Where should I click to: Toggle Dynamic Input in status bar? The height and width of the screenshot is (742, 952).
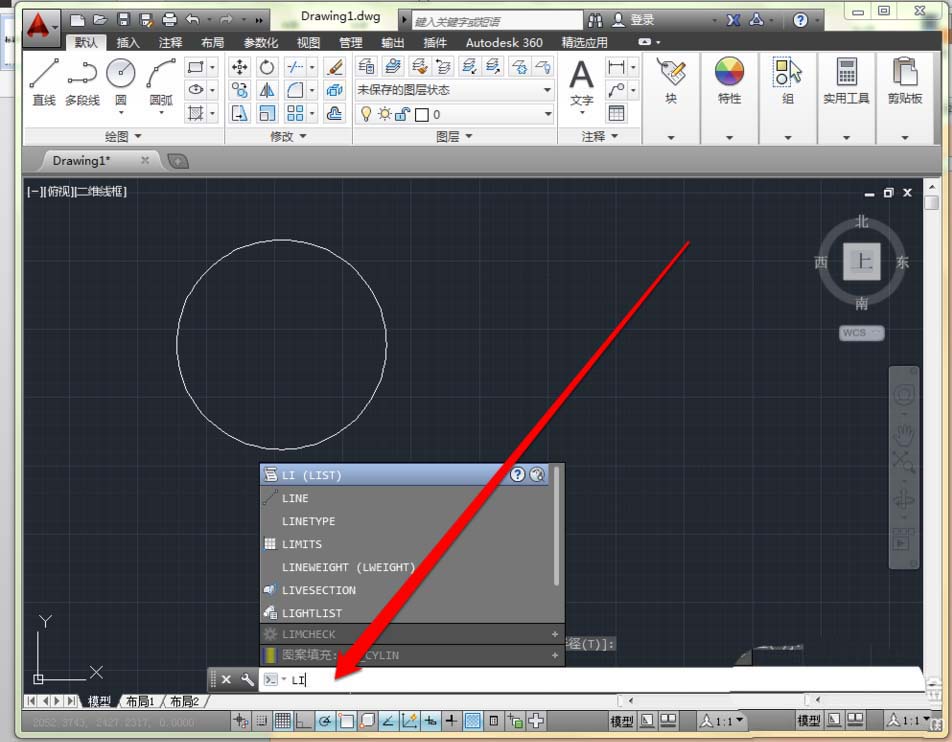click(x=430, y=721)
